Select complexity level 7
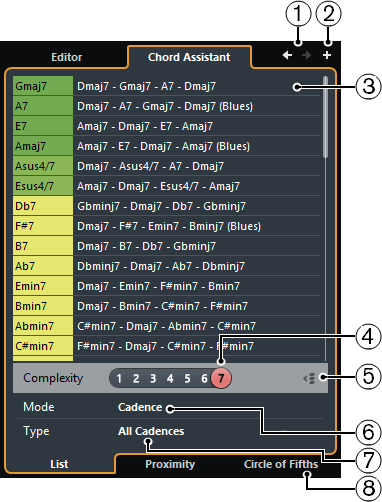 tap(221, 378)
